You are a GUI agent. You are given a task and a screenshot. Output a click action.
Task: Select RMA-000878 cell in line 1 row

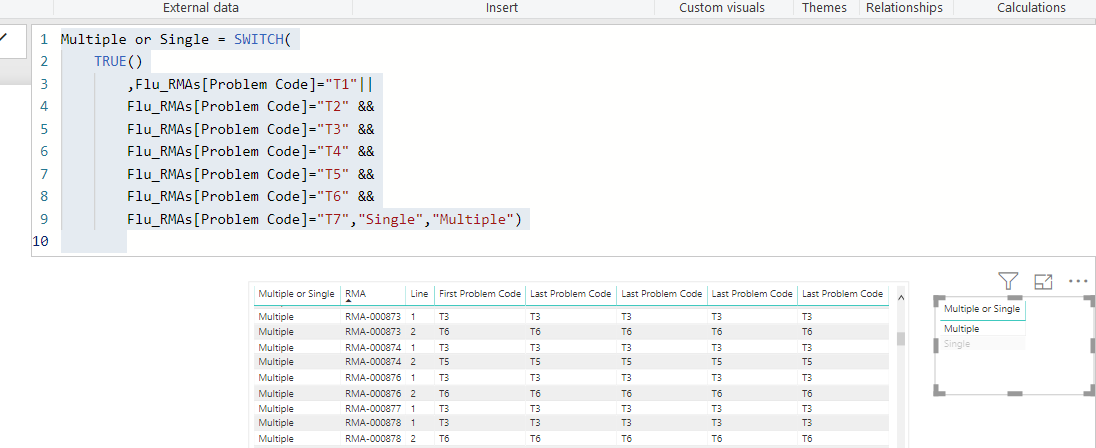373,423
